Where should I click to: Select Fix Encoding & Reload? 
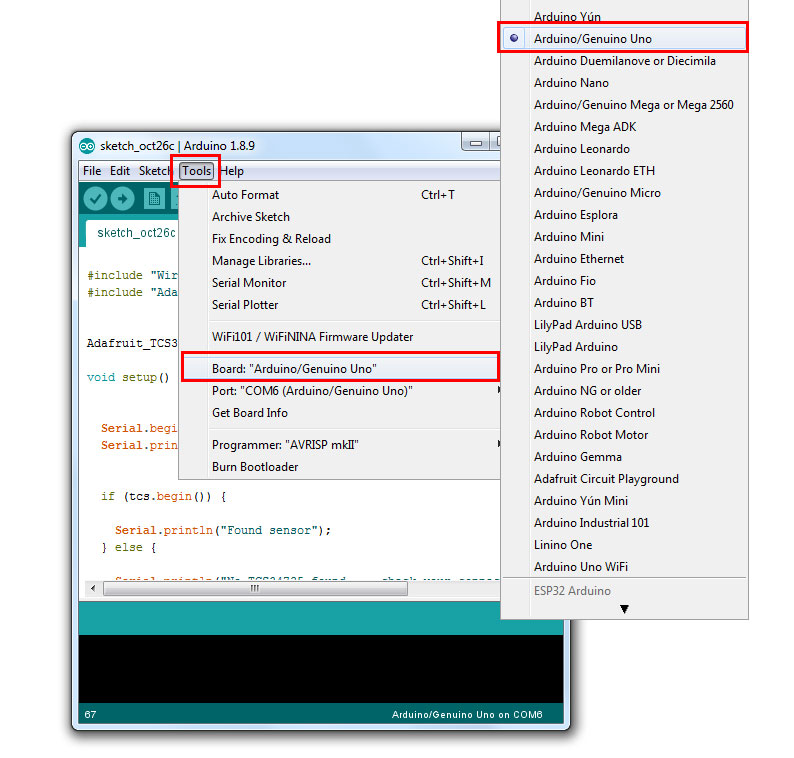[340, 239]
